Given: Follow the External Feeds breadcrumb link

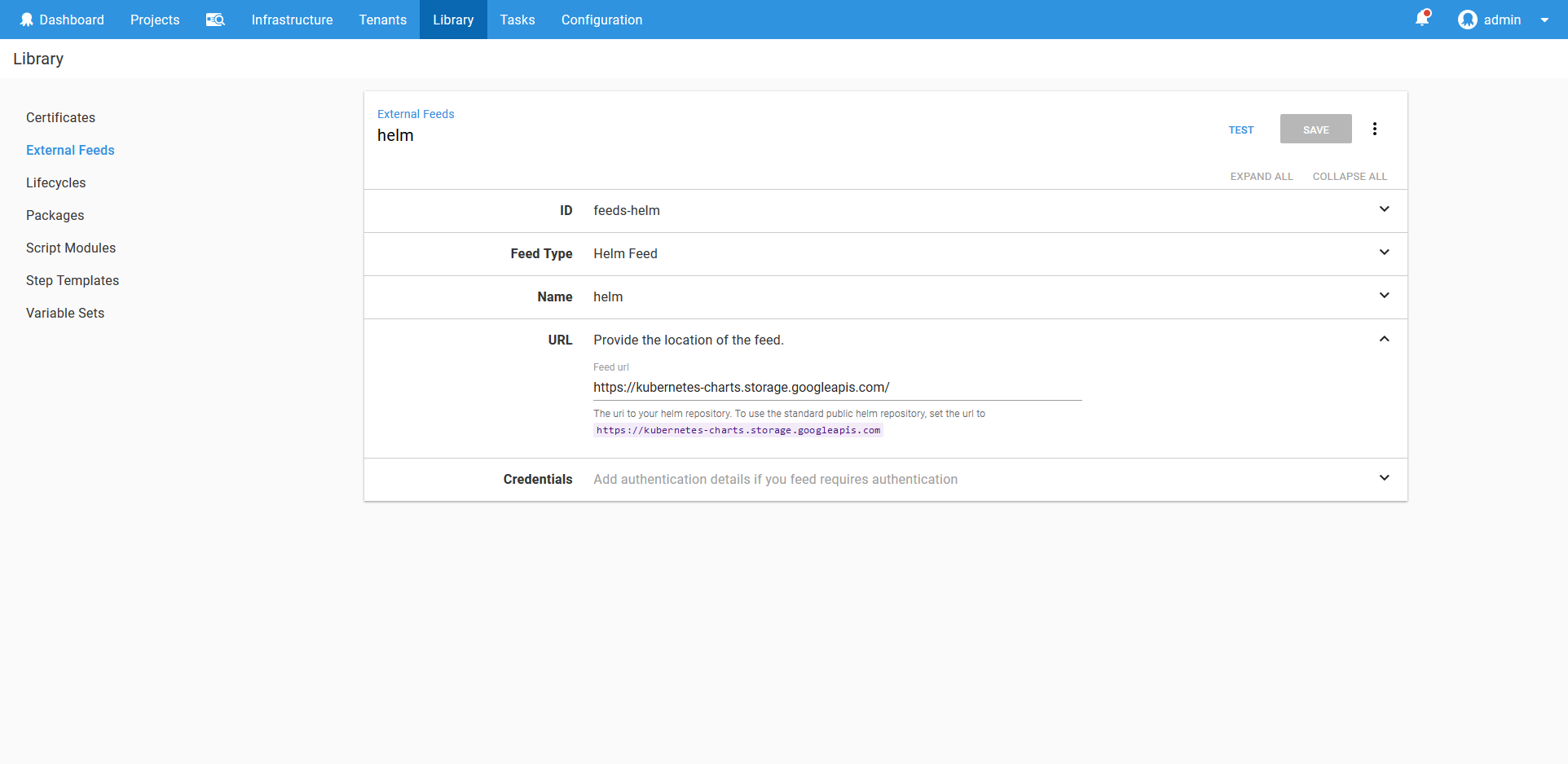Looking at the screenshot, I should click(x=416, y=114).
